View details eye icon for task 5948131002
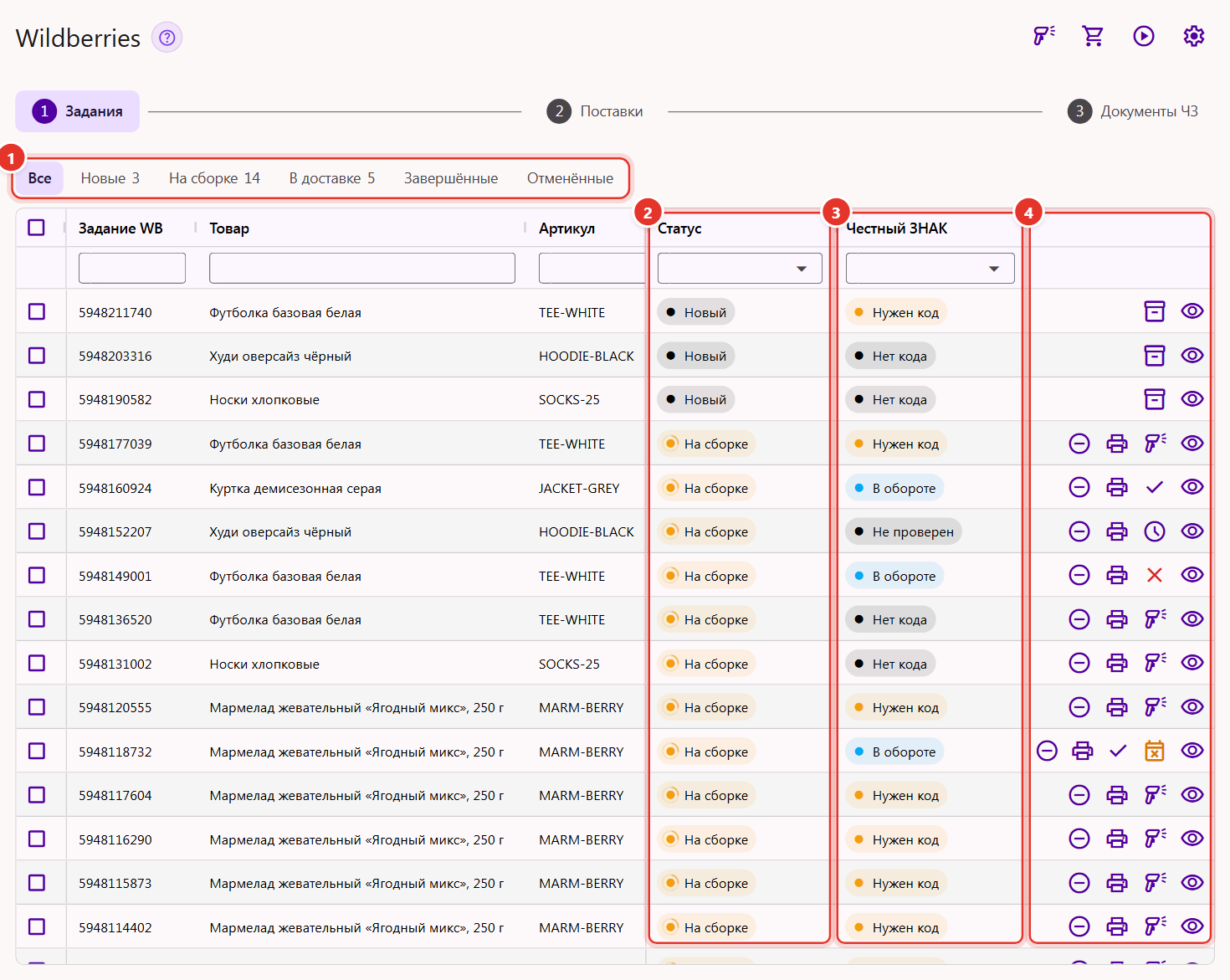Image resolution: width=1230 pixels, height=980 pixels. 1192,663
